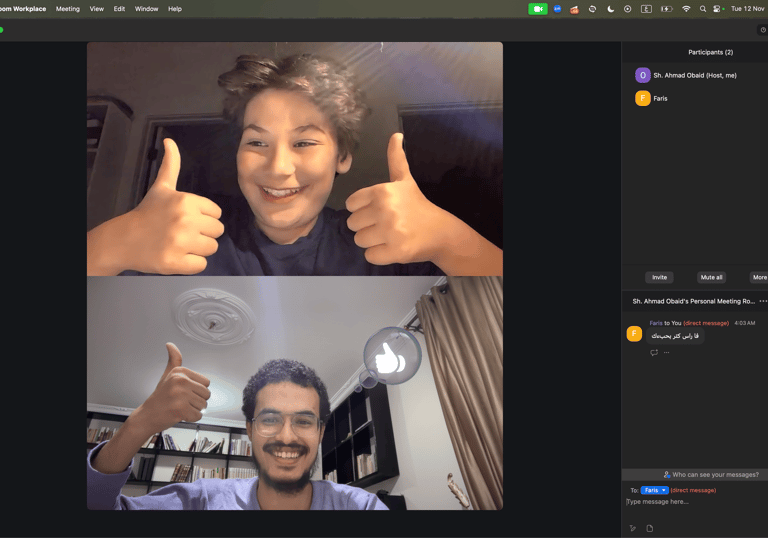Open the Wi-Fi status menu
Viewport: 768px width, 538px height.
pyautogui.click(x=686, y=9)
